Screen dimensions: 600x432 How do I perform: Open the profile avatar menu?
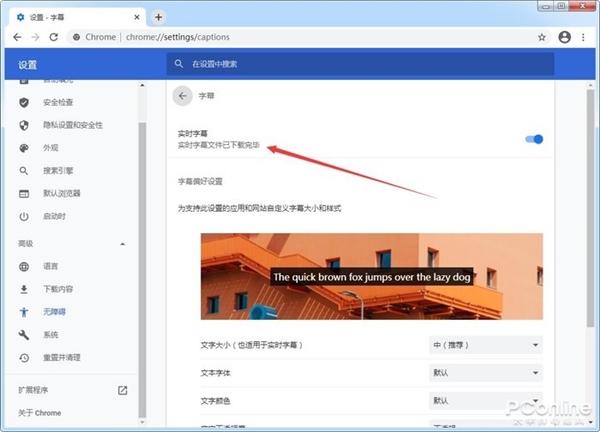click(564, 37)
